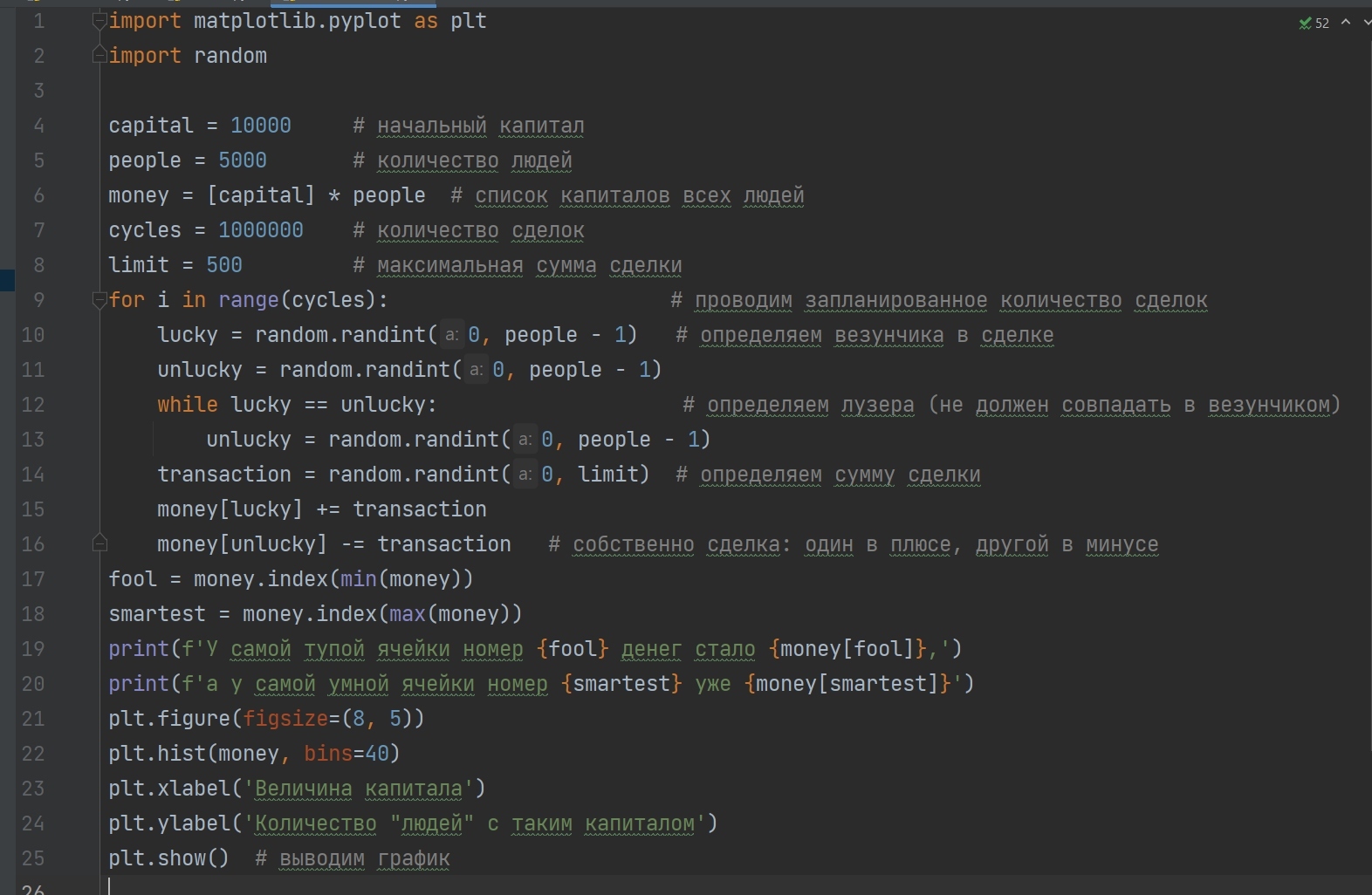
Task: Place cursor on 'matplotlib.pyplot' in line 1
Action: point(297,21)
